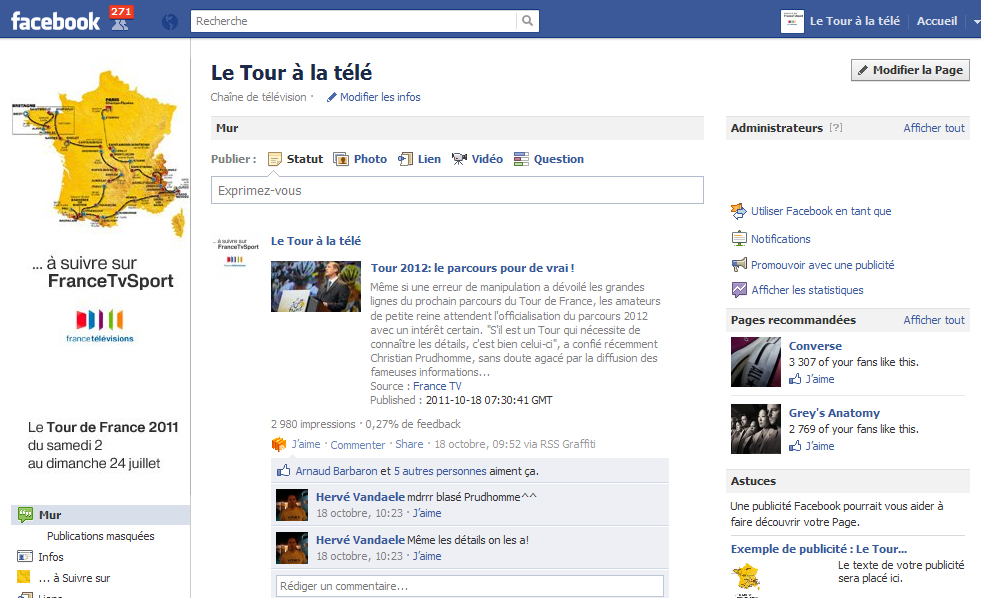Viewport: 981px width, 598px height.
Task: Click Modifier les infos link
Action: click(380, 97)
